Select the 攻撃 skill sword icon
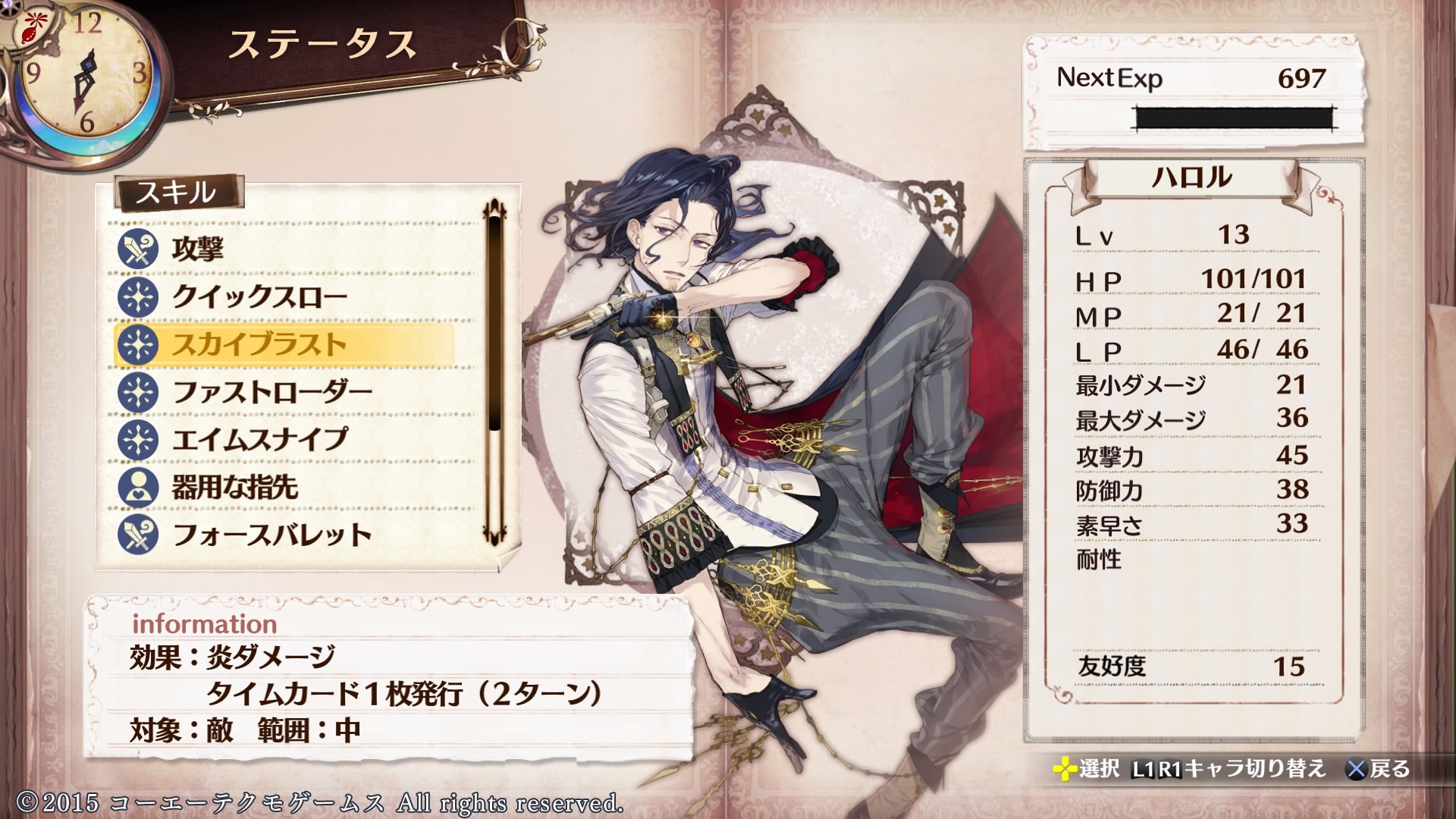Viewport: 1456px width, 819px height. [138, 249]
